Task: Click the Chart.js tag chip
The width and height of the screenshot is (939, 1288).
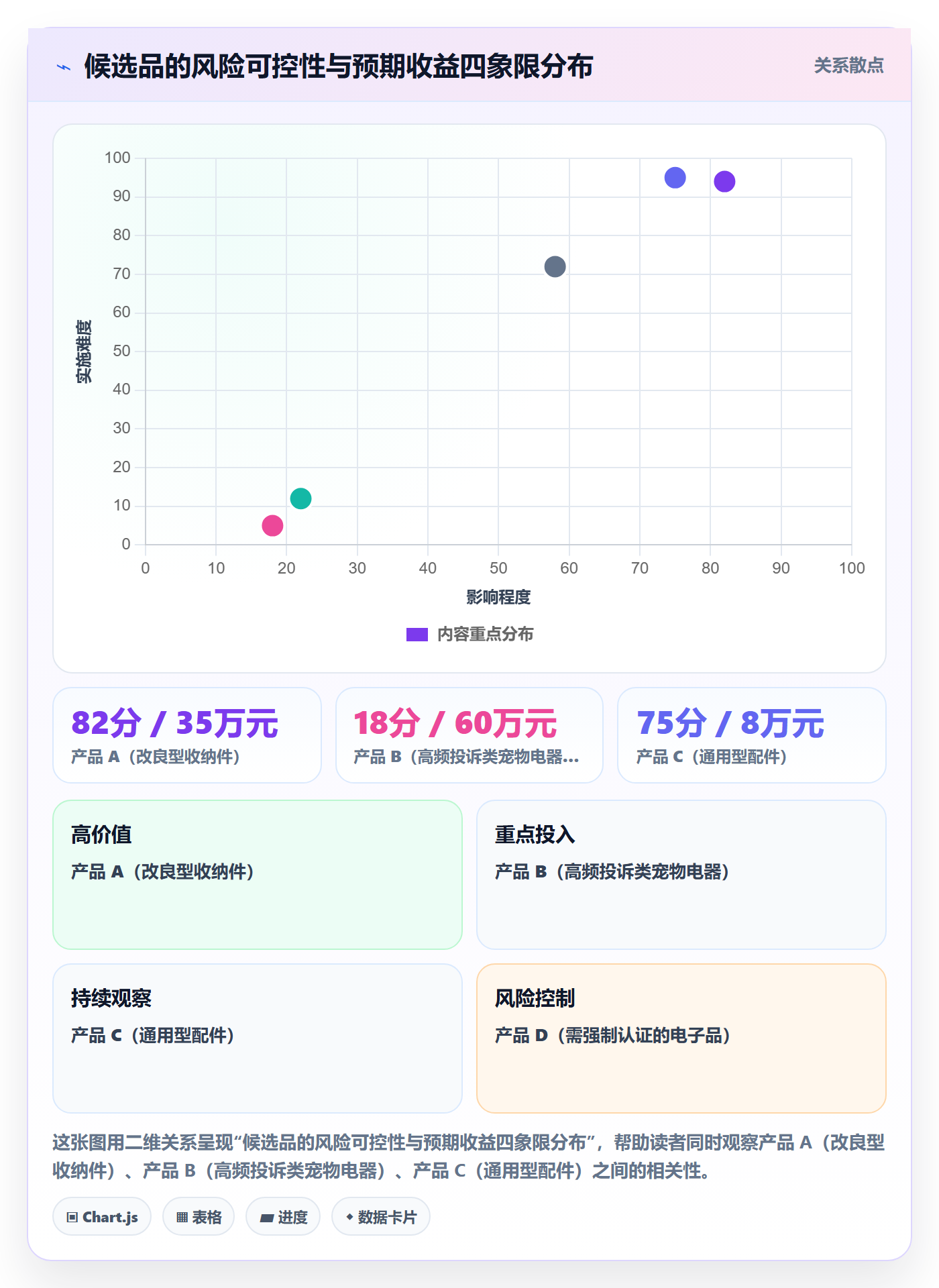Action: (102, 1217)
